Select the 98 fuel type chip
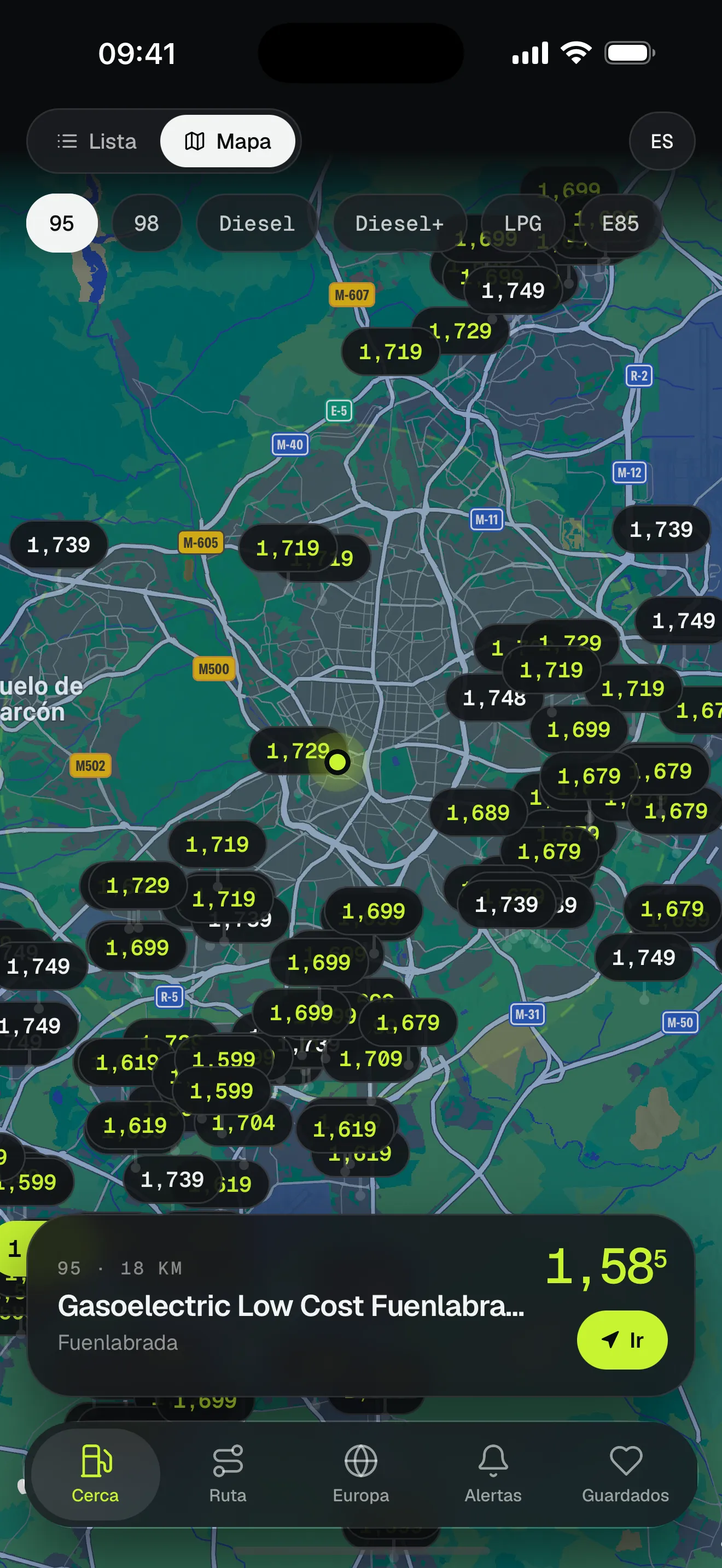722x1568 pixels. (147, 223)
